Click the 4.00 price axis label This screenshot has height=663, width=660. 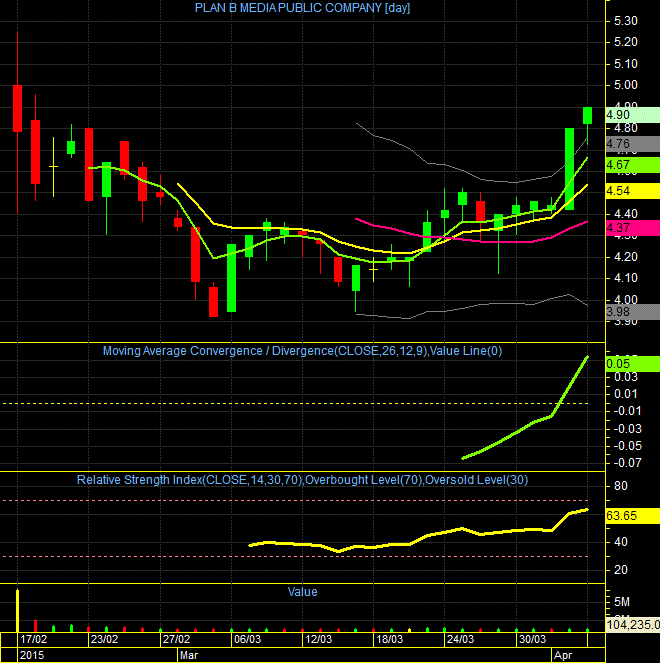(x=626, y=300)
